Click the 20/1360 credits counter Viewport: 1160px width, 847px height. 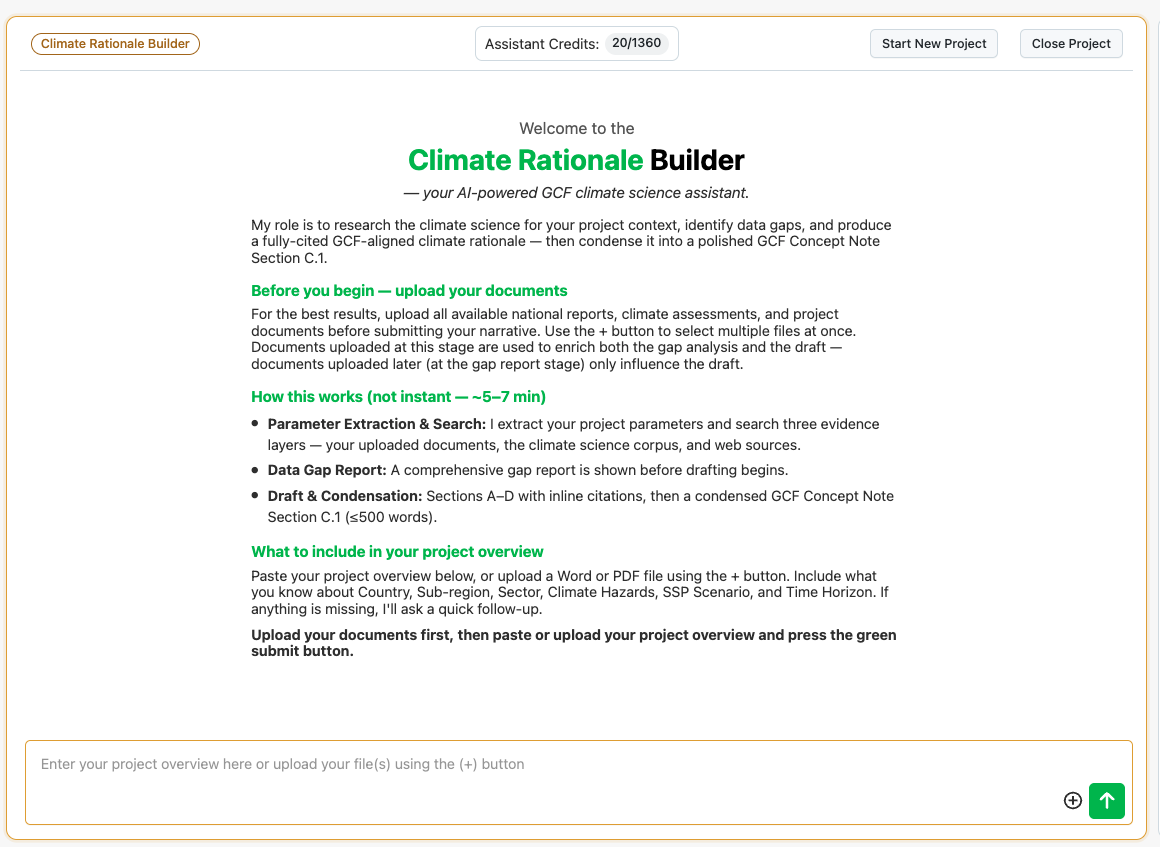(636, 43)
